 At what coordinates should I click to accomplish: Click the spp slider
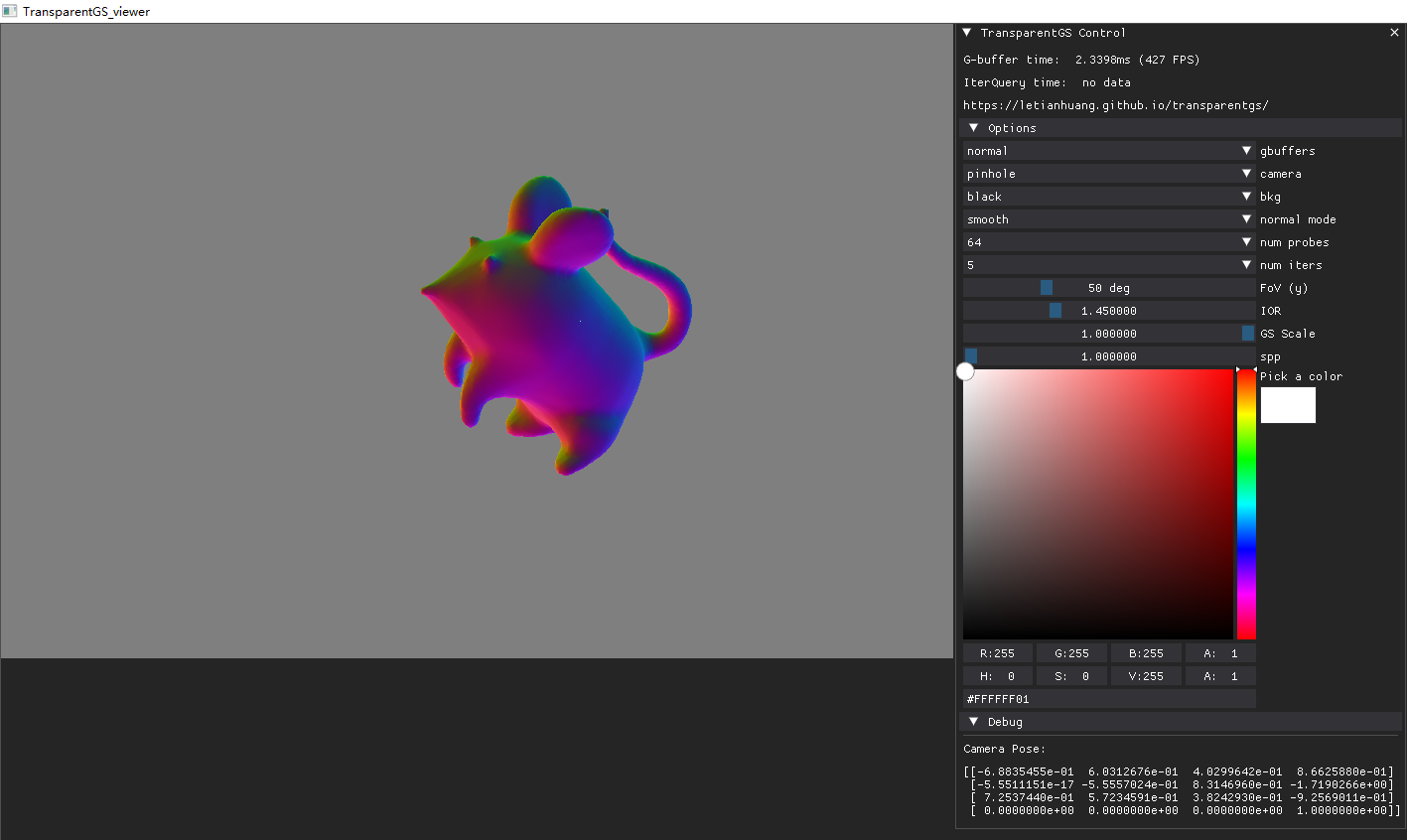[x=1109, y=356]
